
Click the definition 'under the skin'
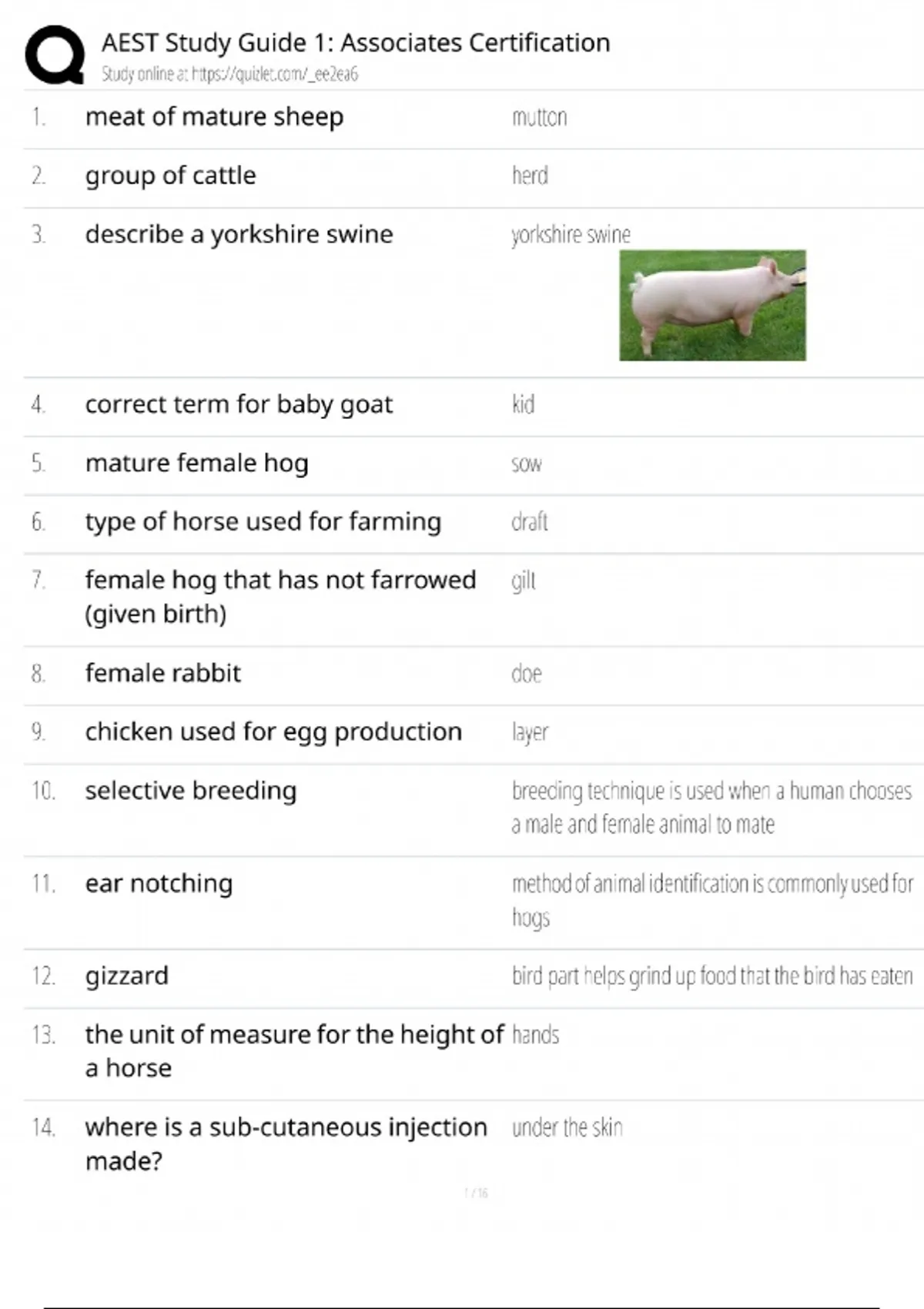(567, 1128)
